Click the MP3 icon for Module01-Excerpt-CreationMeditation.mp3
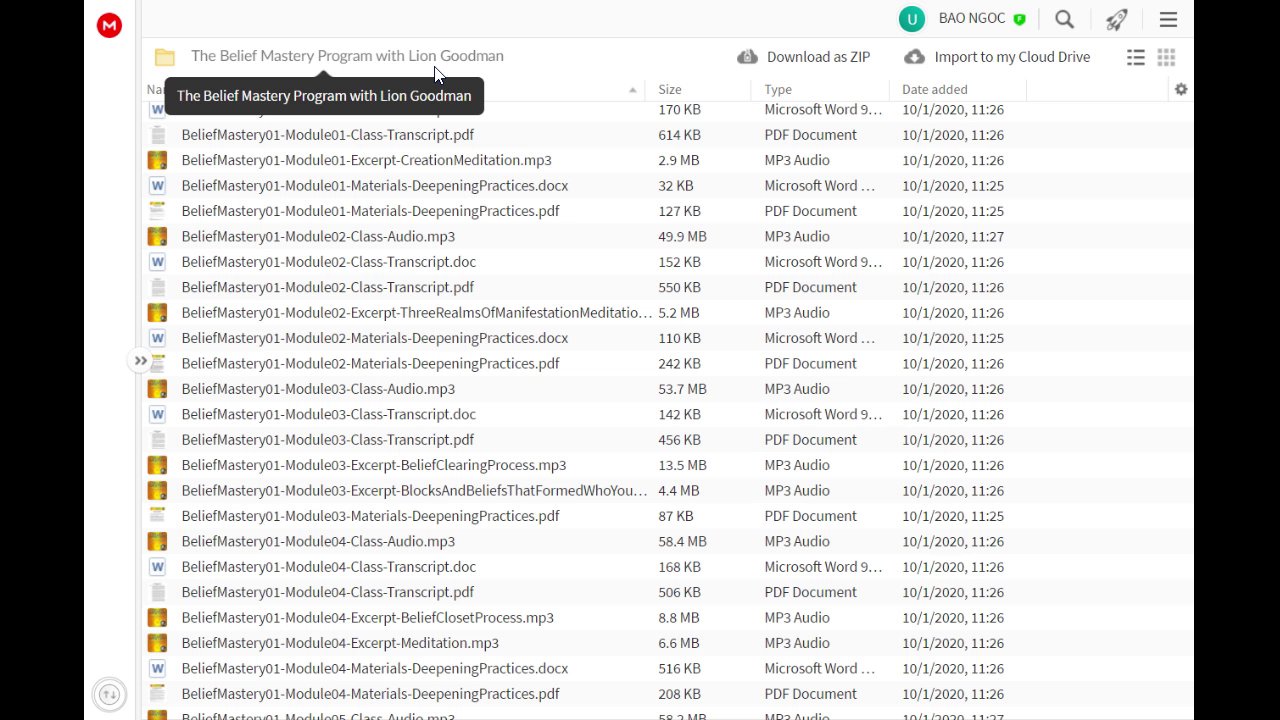Screen dimensions: 1280x720 coord(157,160)
